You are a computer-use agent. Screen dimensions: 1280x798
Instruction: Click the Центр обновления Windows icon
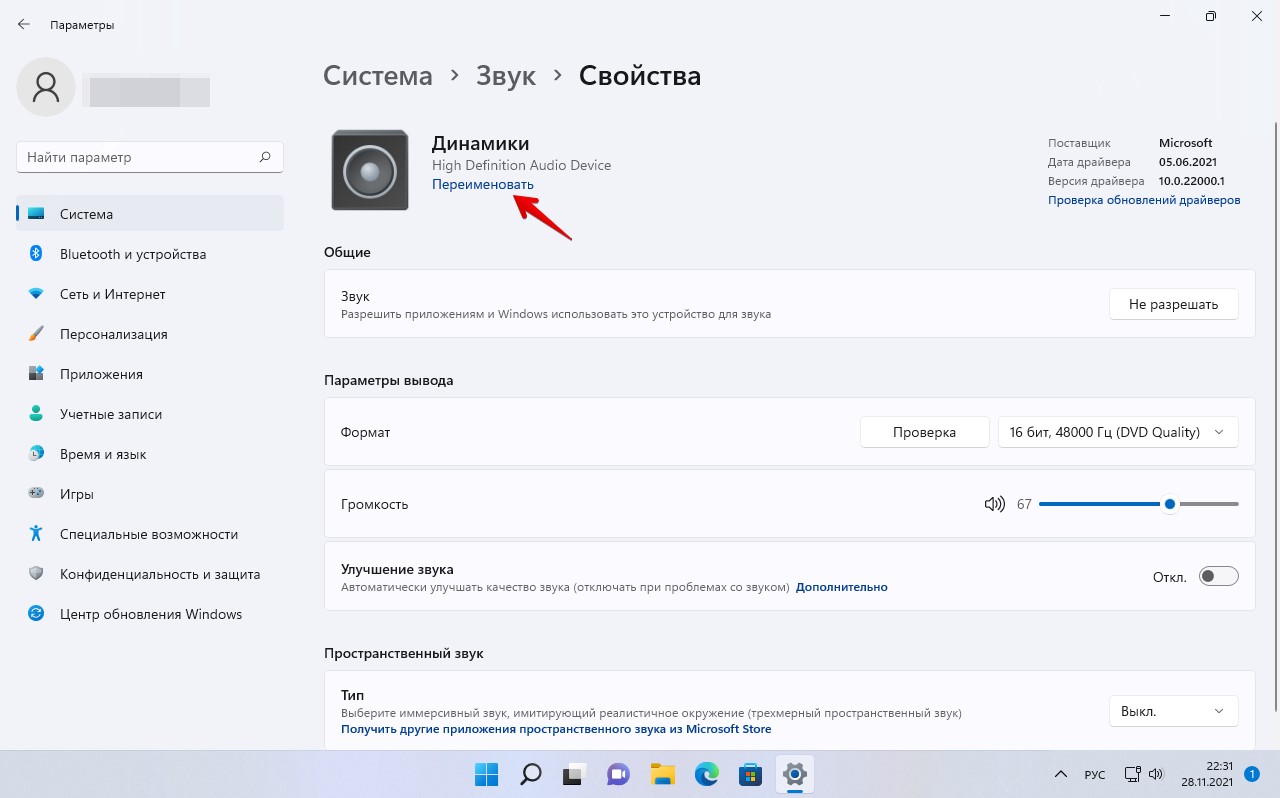36,614
